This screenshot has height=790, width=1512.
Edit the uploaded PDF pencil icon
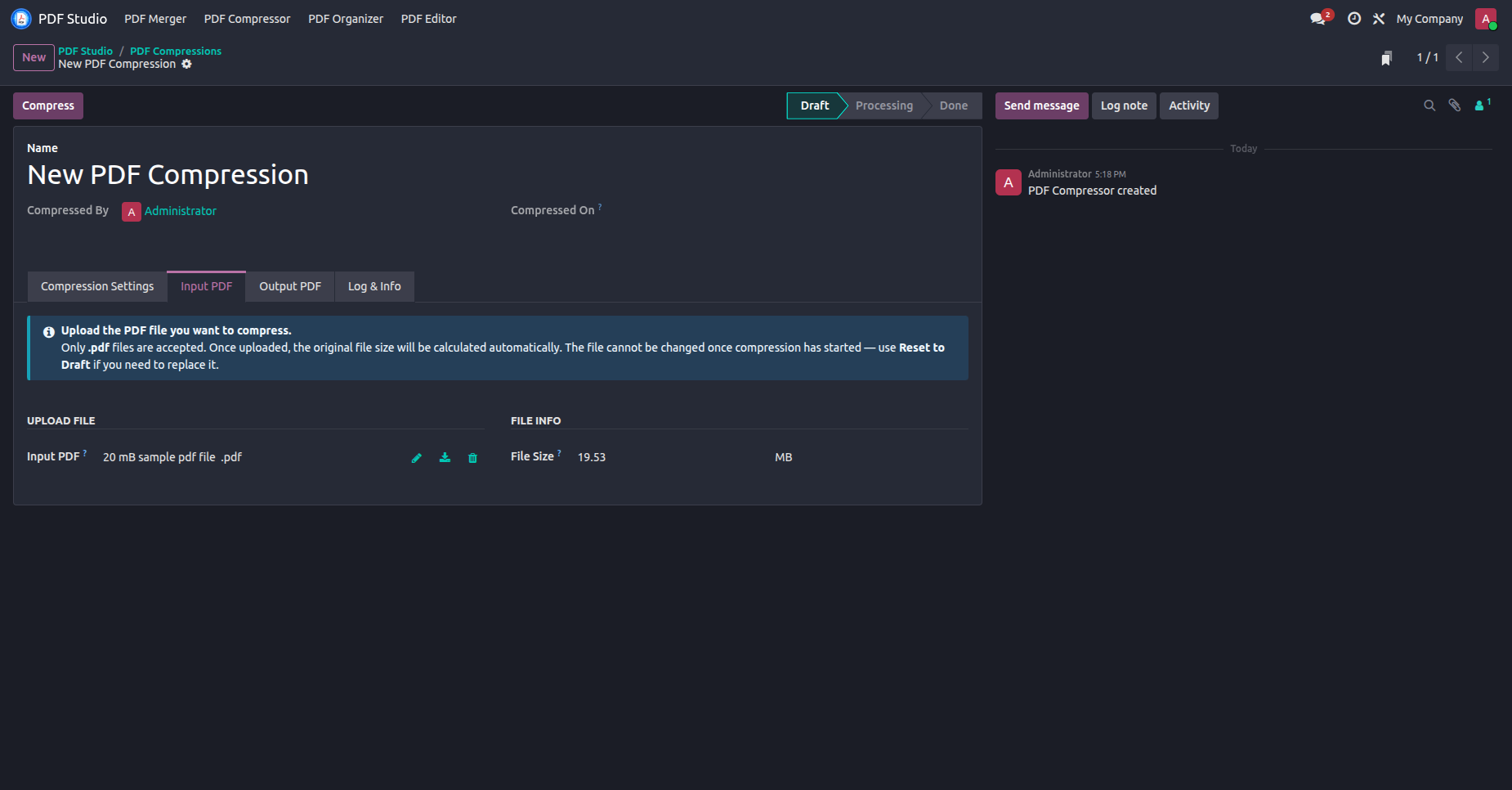click(417, 458)
